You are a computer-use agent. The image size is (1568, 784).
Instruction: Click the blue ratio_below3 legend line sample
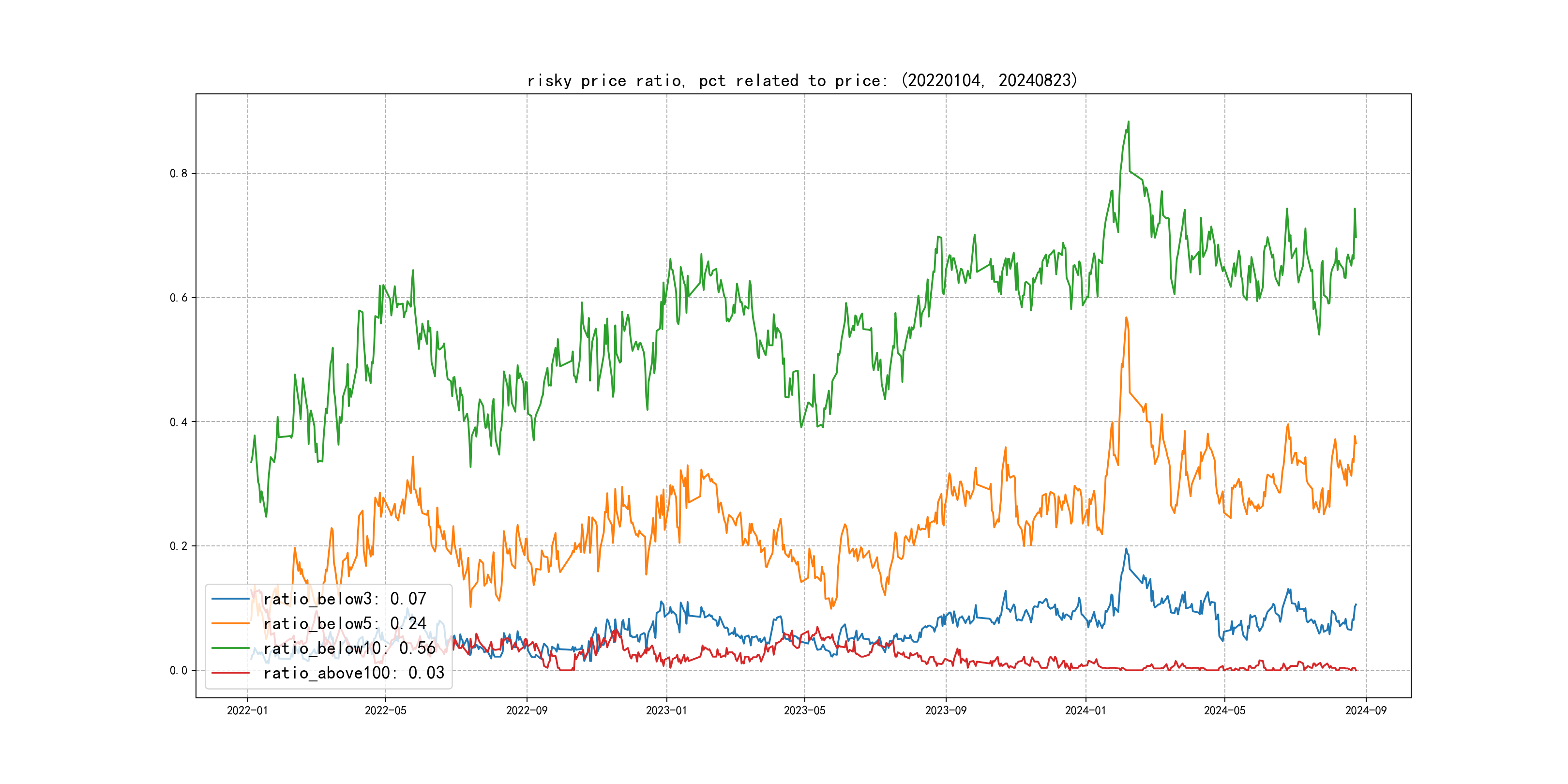(x=230, y=599)
